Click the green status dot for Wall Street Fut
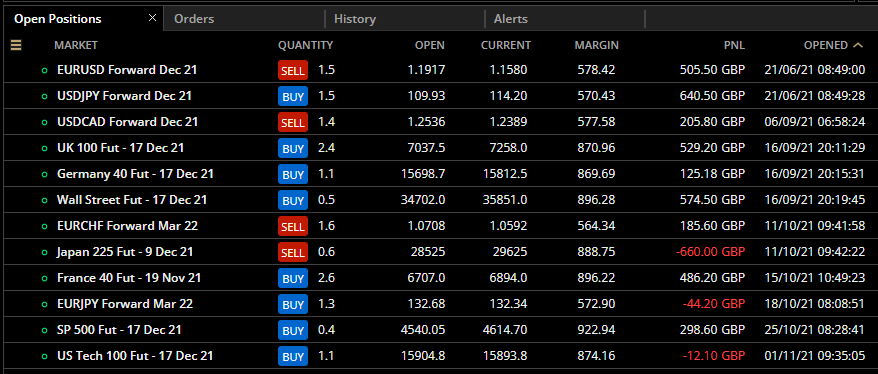The image size is (878, 374). click(44, 200)
